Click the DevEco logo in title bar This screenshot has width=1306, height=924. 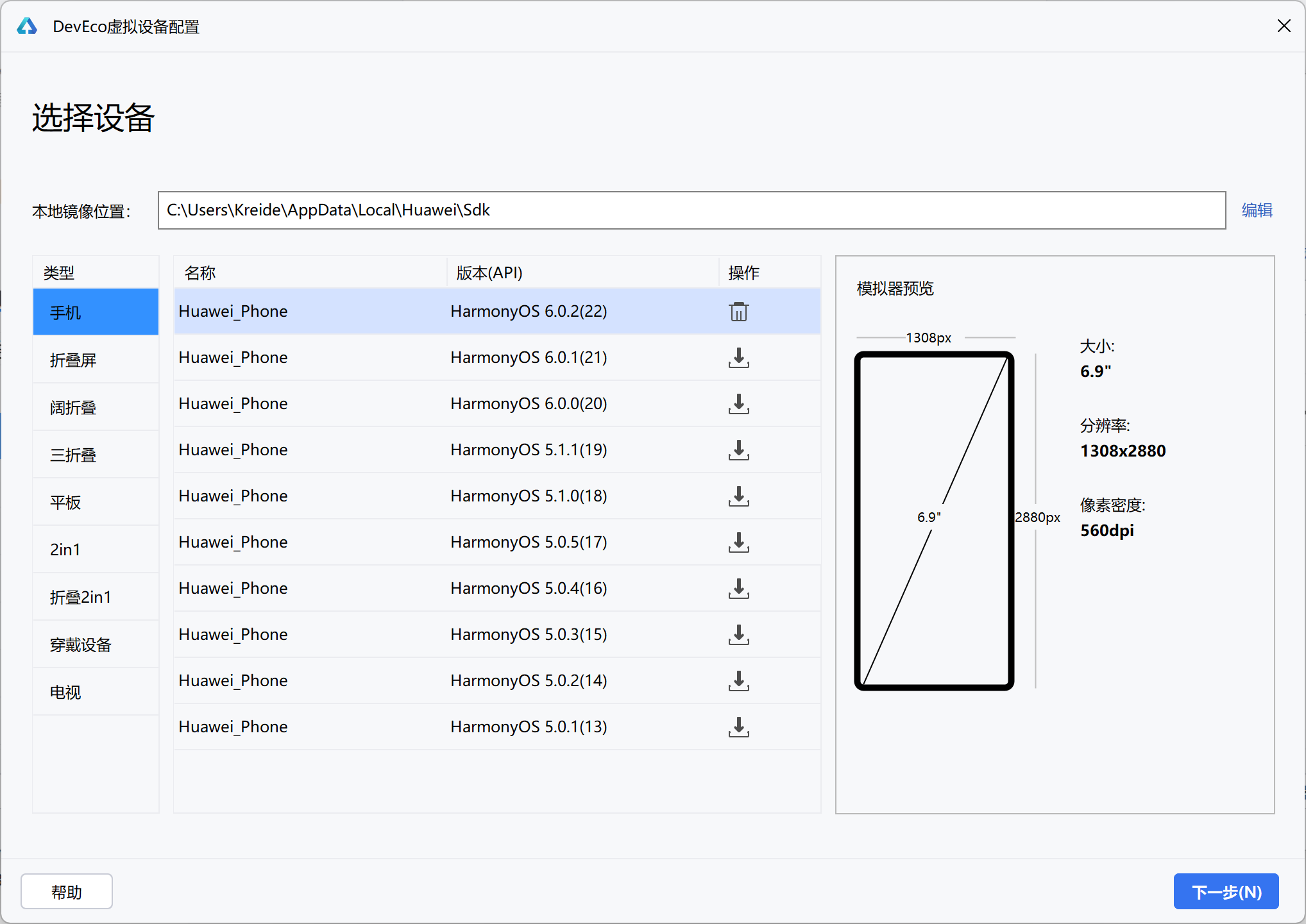(27, 26)
